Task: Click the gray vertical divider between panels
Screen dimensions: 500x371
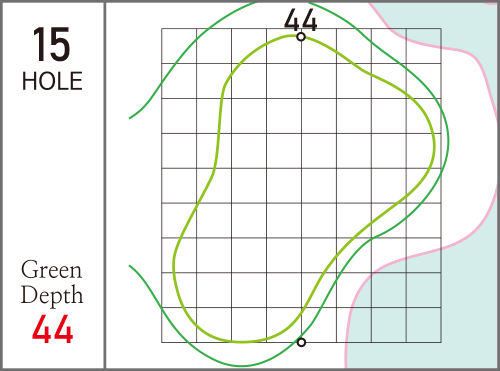Action: point(105,185)
